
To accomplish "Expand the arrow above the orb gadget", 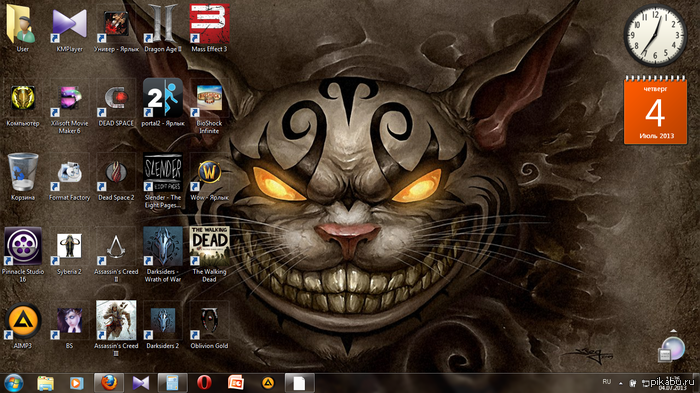I will point(674,331).
